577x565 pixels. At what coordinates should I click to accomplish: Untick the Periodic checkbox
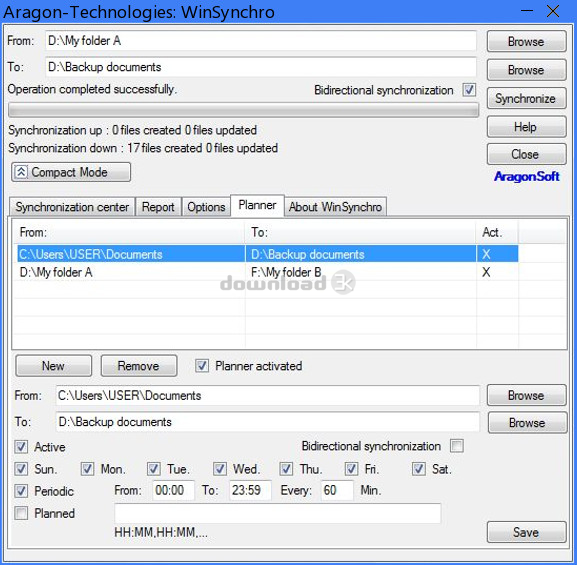click(x=21, y=491)
